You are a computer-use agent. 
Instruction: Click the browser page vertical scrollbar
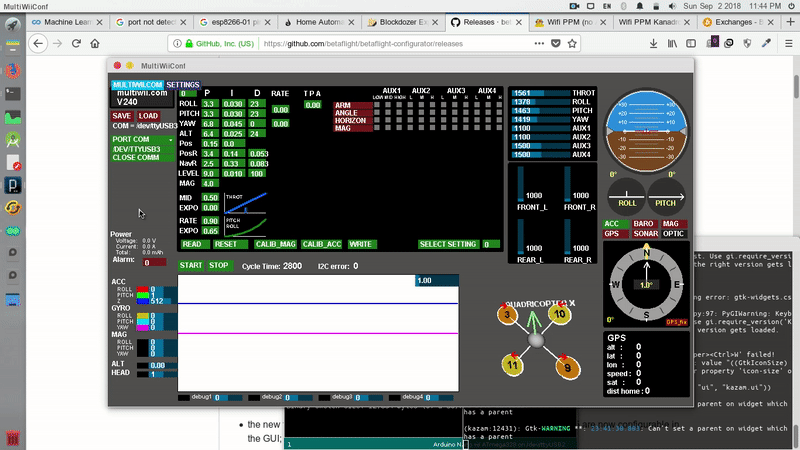pos(796,88)
